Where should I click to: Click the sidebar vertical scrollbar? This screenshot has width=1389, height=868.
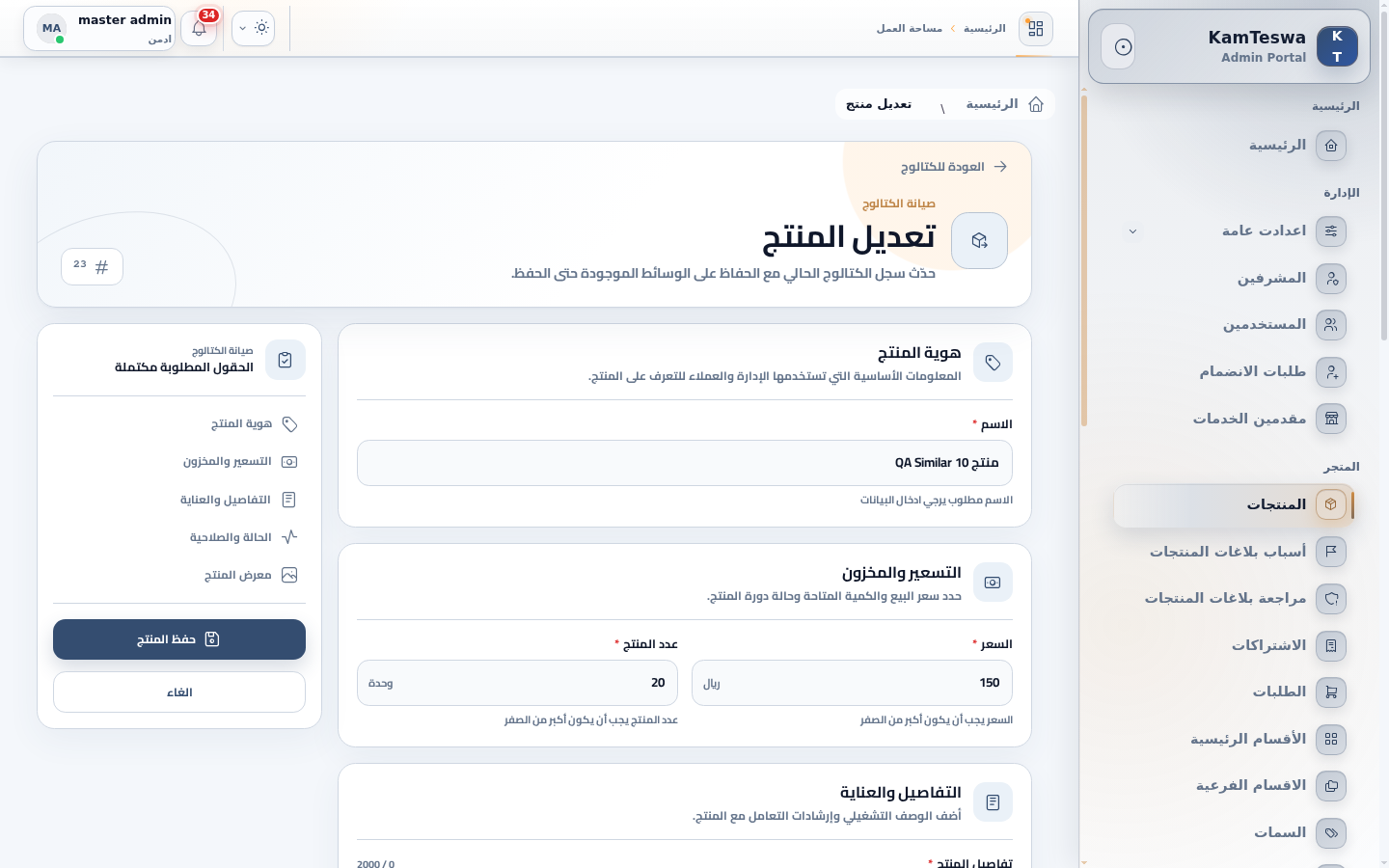(x=1084, y=260)
